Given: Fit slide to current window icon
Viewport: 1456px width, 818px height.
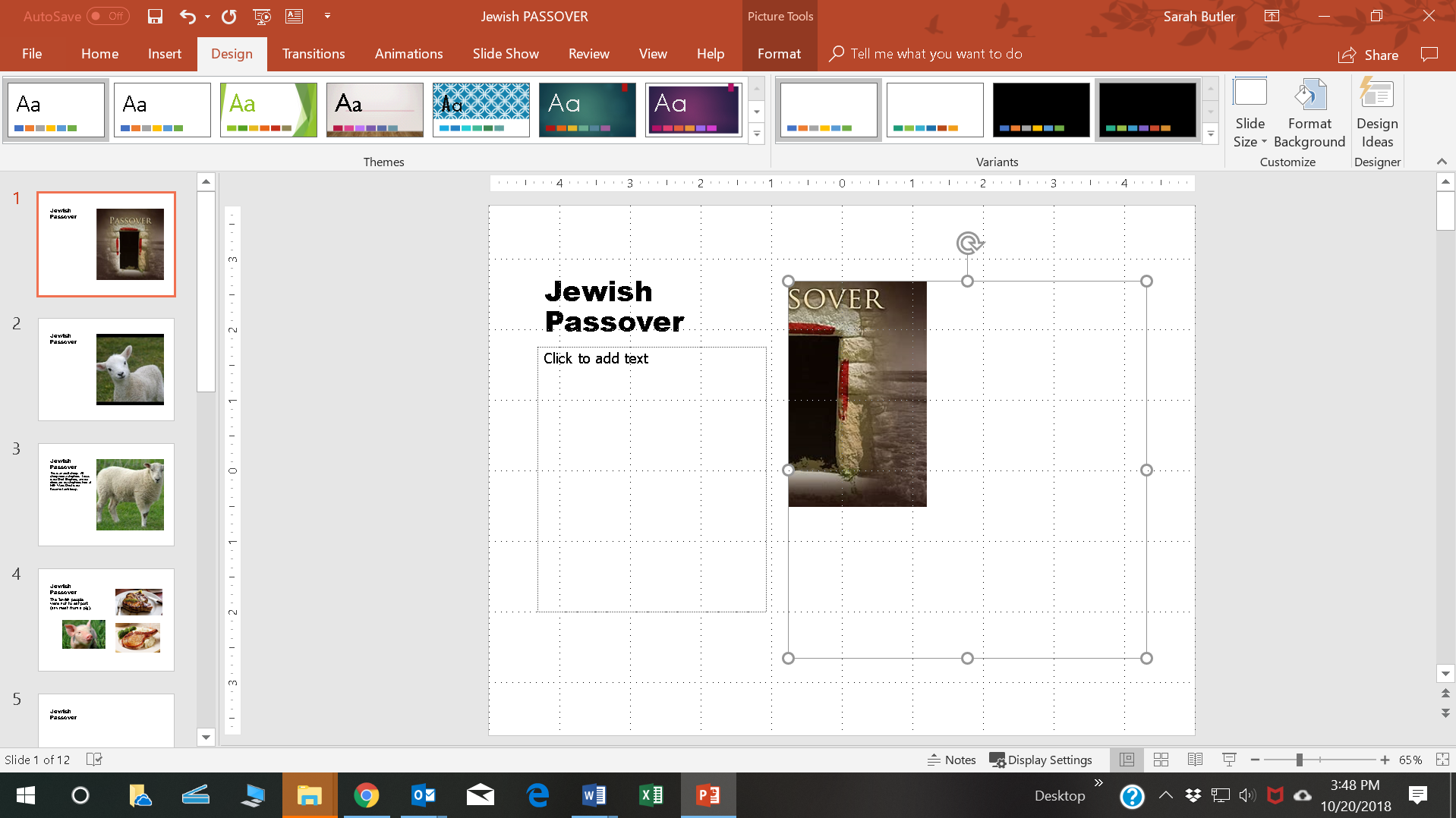Looking at the screenshot, I should 1443,760.
